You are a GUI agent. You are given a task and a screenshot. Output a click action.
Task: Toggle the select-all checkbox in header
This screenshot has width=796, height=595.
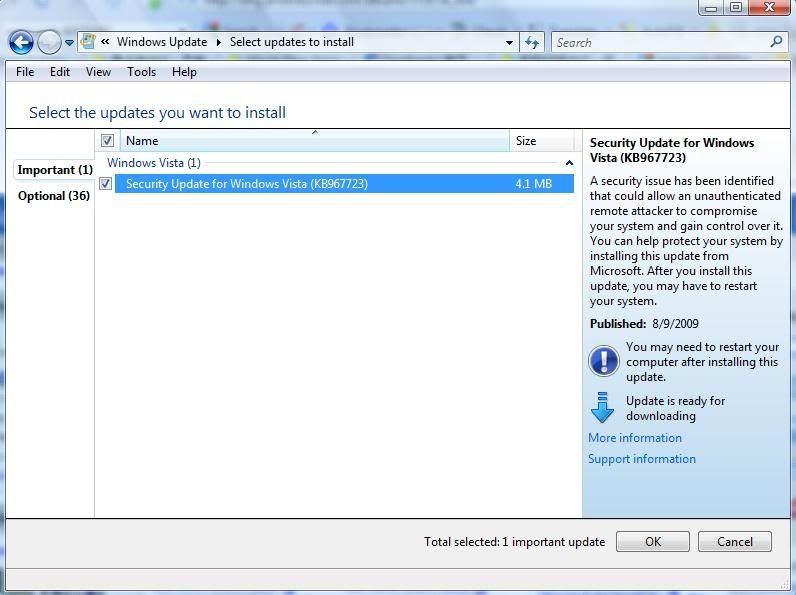point(107,141)
